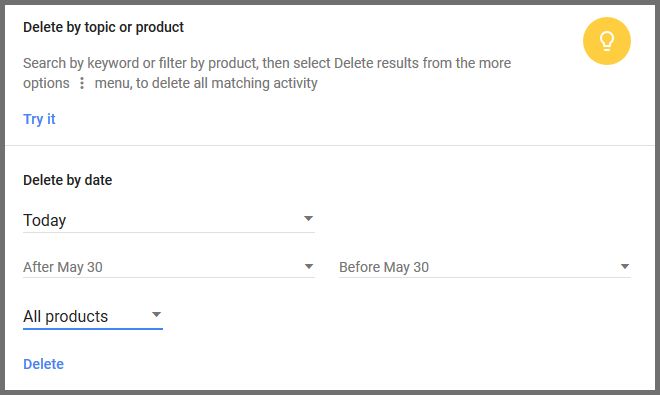Image resolution: width=660 pixels, height=395 pixels.
Task: Click the horizontal divider between sections
Action: 330,145
